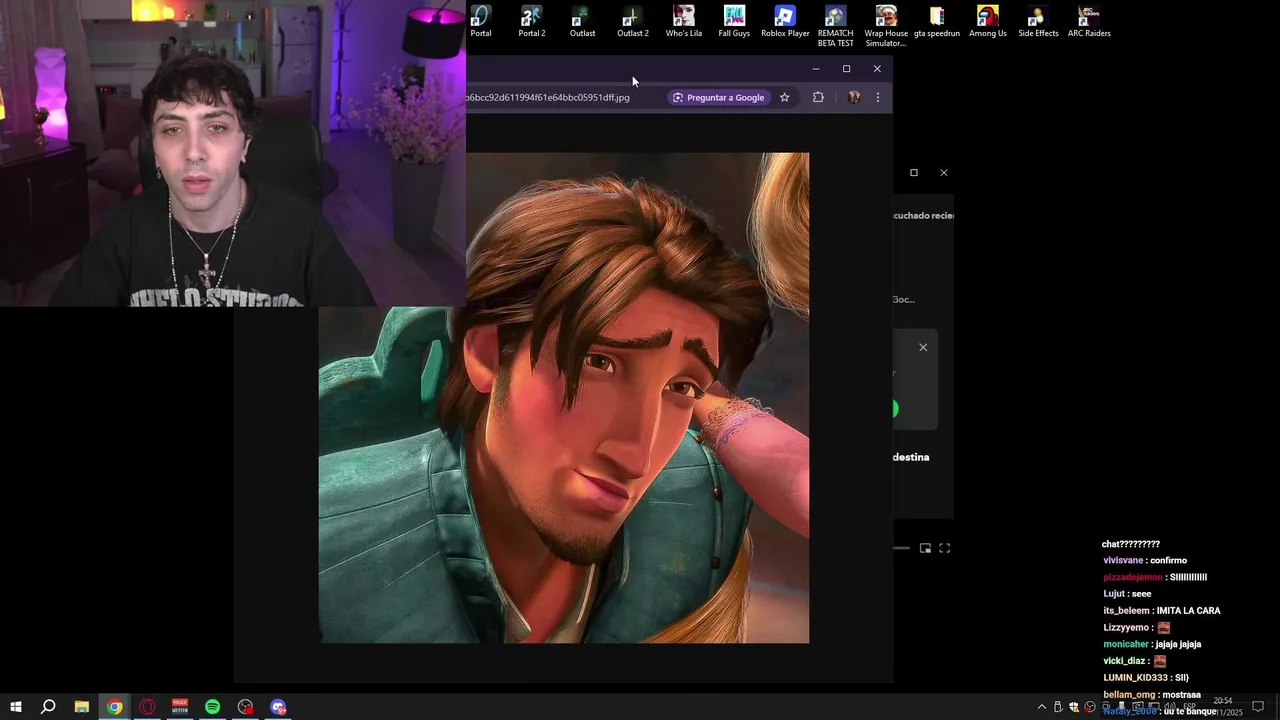Screen dimensions: 1280x720
Task: Expand the hidden system tray icons
Action: (x=1041, y=707)
